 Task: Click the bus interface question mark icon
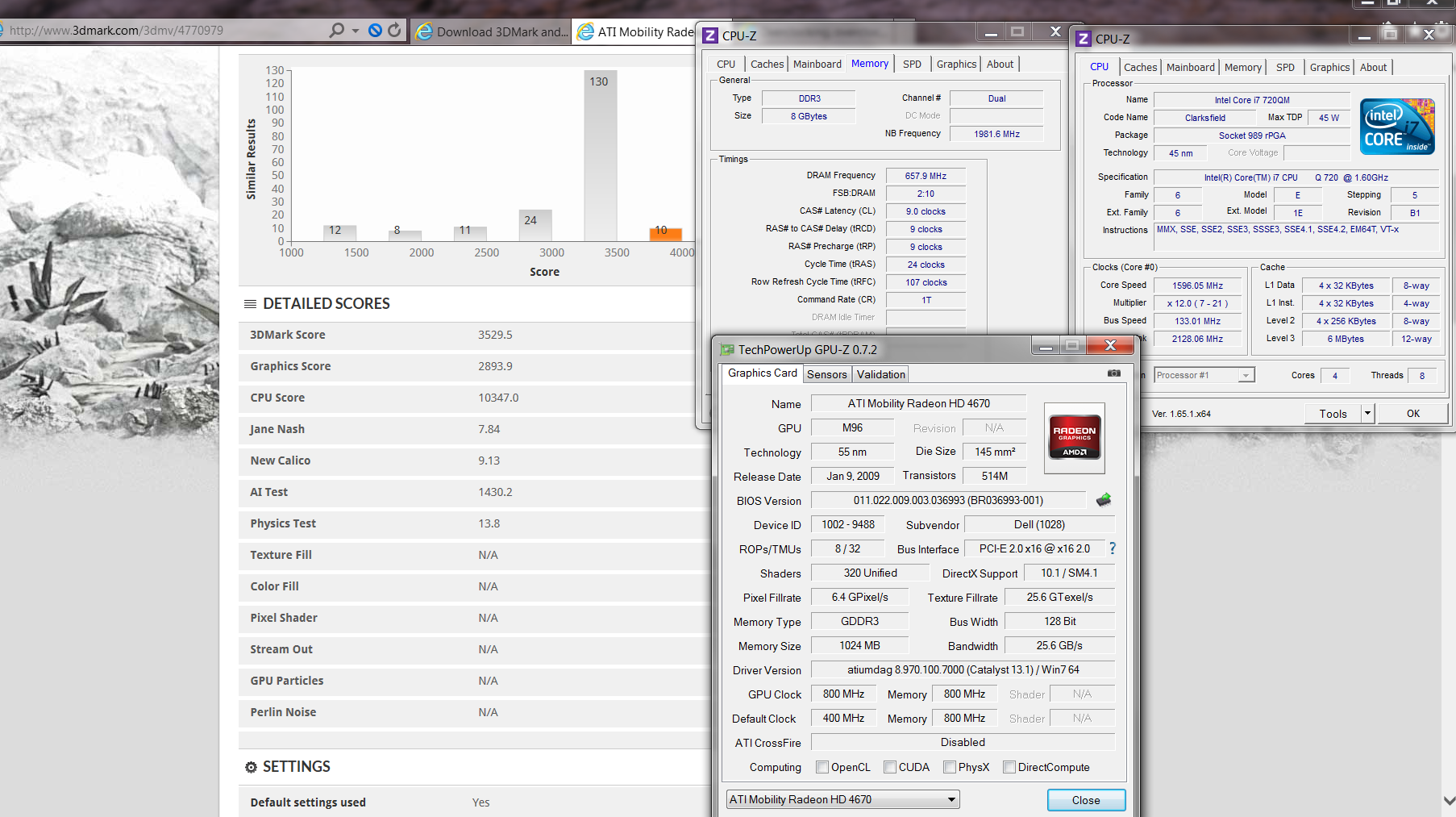(x=1113, y=548)
